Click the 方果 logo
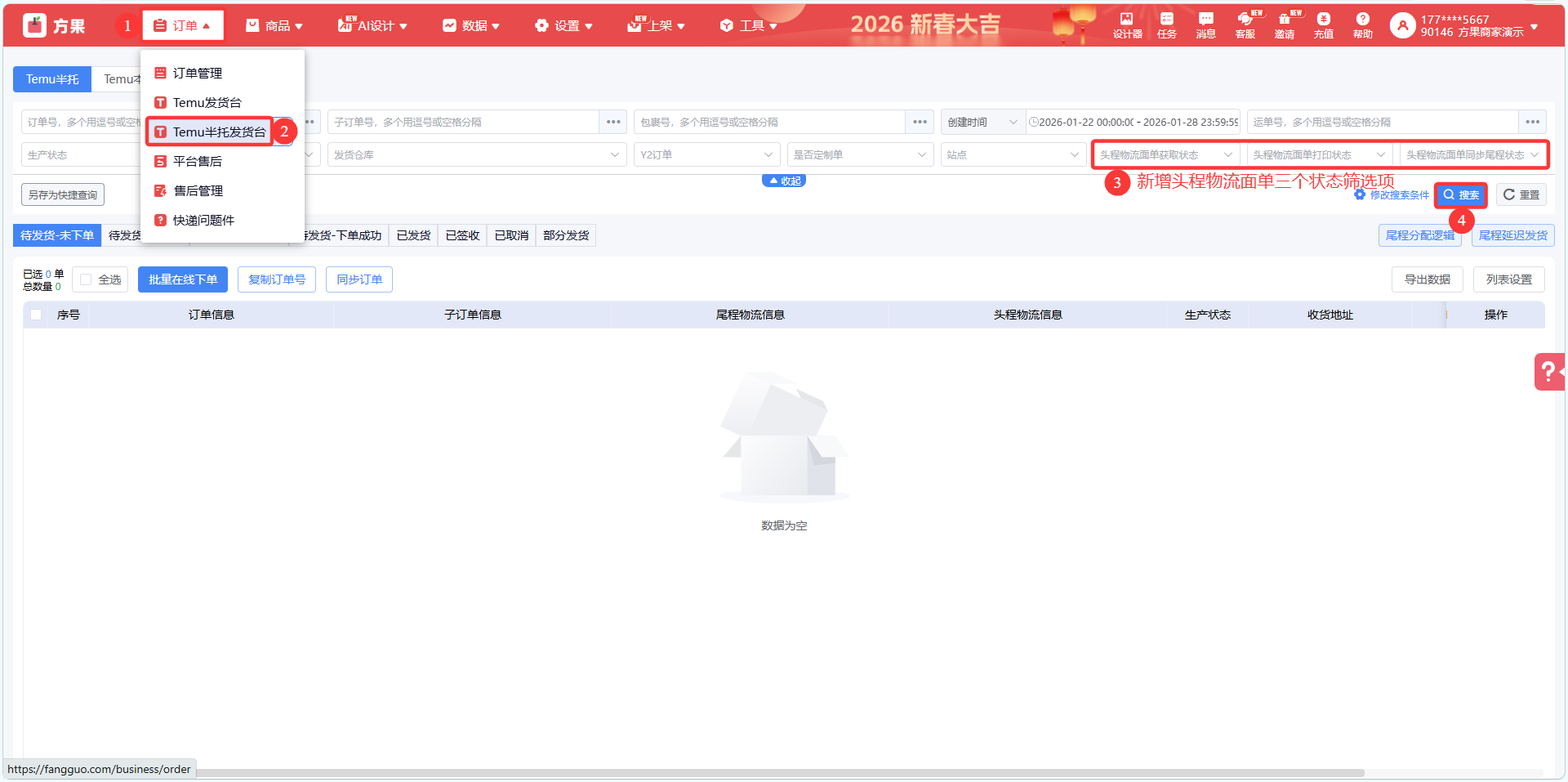1568x782 pixels. tap(54, 26)
